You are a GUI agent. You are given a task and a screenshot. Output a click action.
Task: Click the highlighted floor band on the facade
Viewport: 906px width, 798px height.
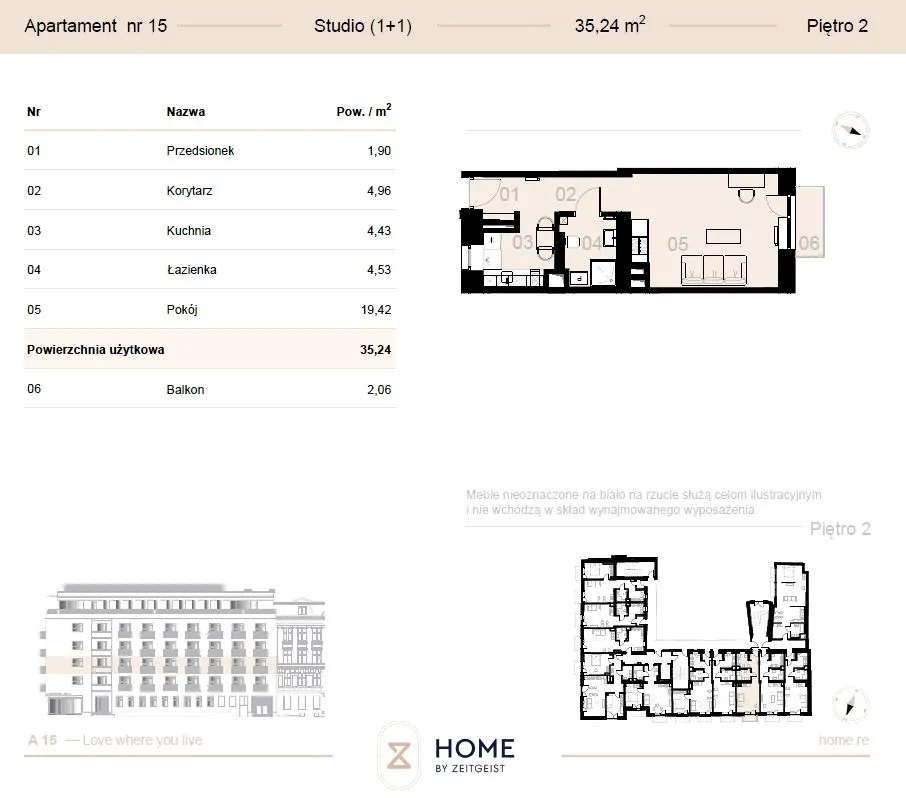point(159,665)
